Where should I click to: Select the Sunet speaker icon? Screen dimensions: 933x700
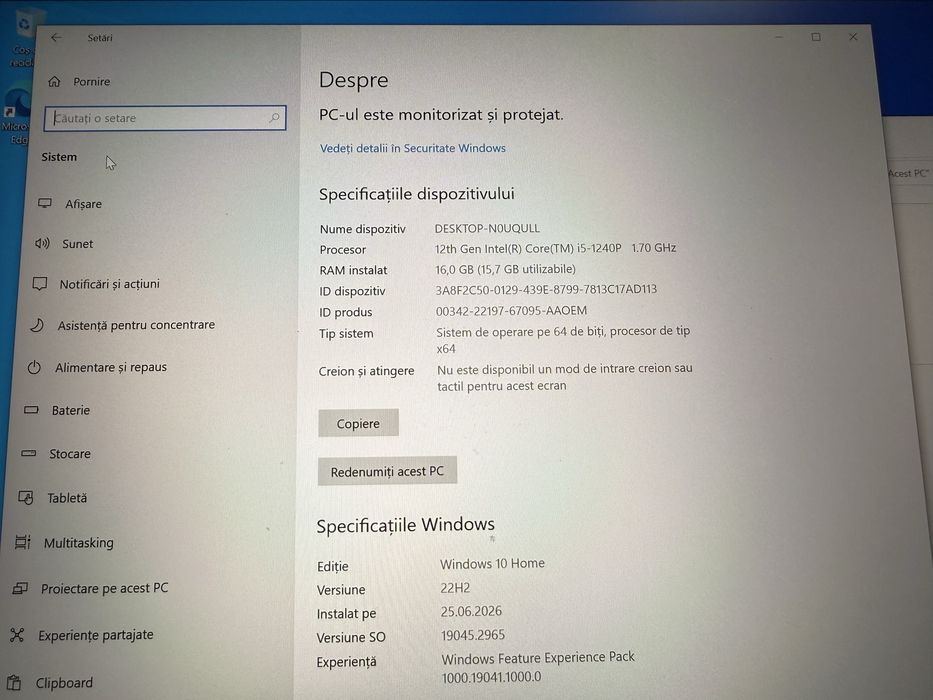[42, 243]
